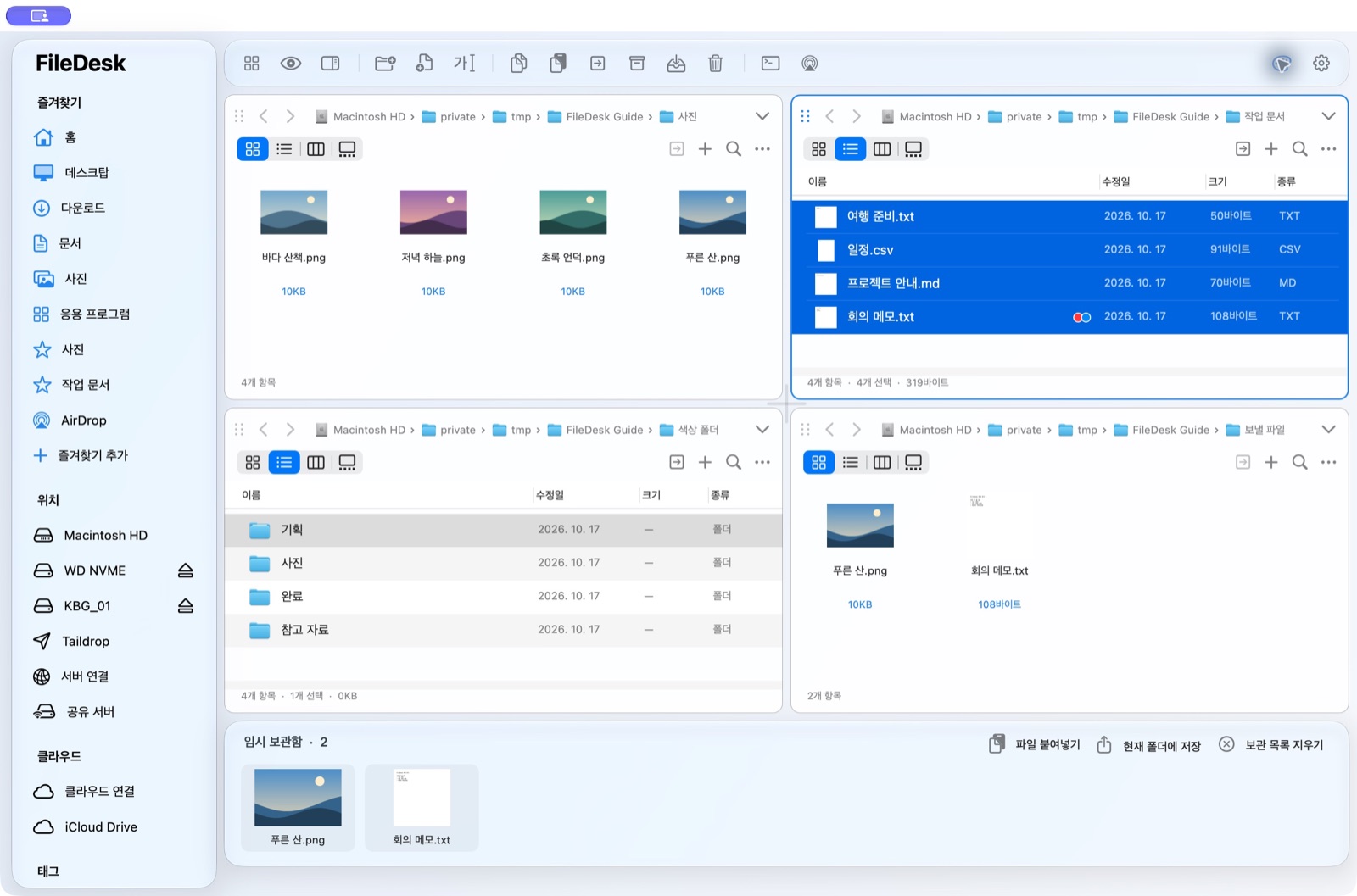Image resolution: width=1357 pixels, height=896 pixels.
Task: Expand path dropdown chevron in 사진 pane
Action: coord(762,116)
